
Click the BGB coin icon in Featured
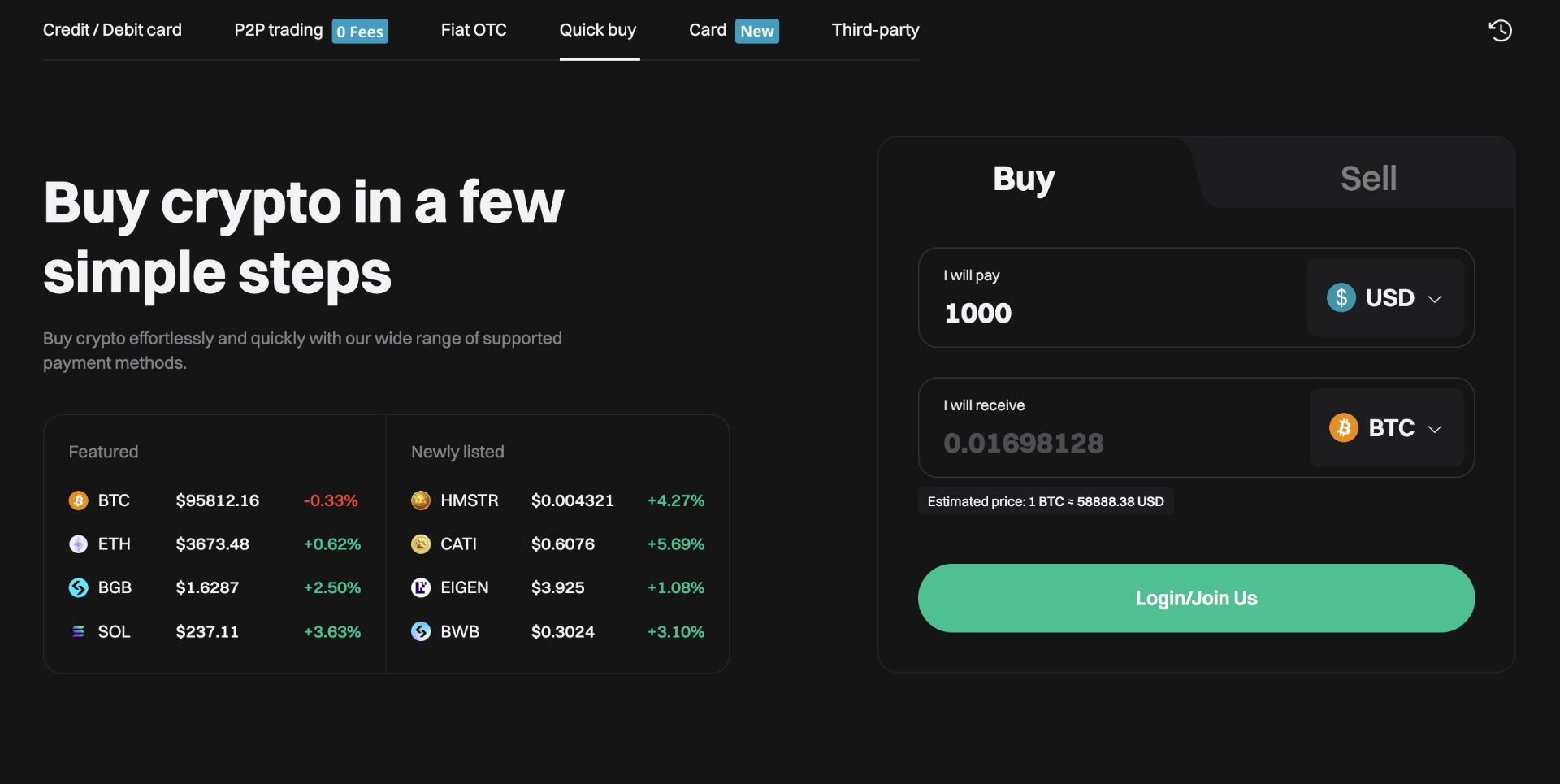pyautogui.click(x=78, y=587)
